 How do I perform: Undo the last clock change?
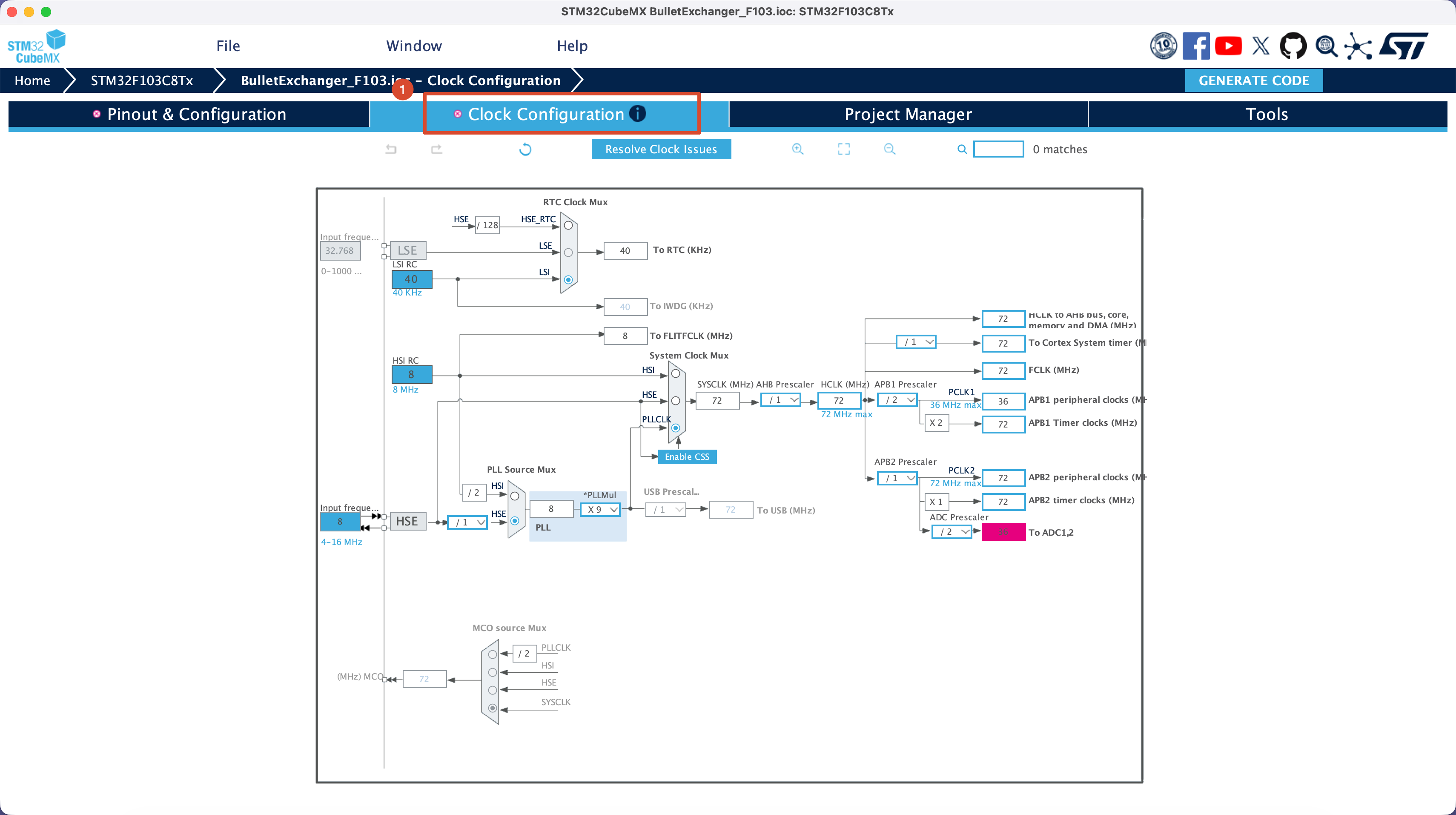coord(390,149)
